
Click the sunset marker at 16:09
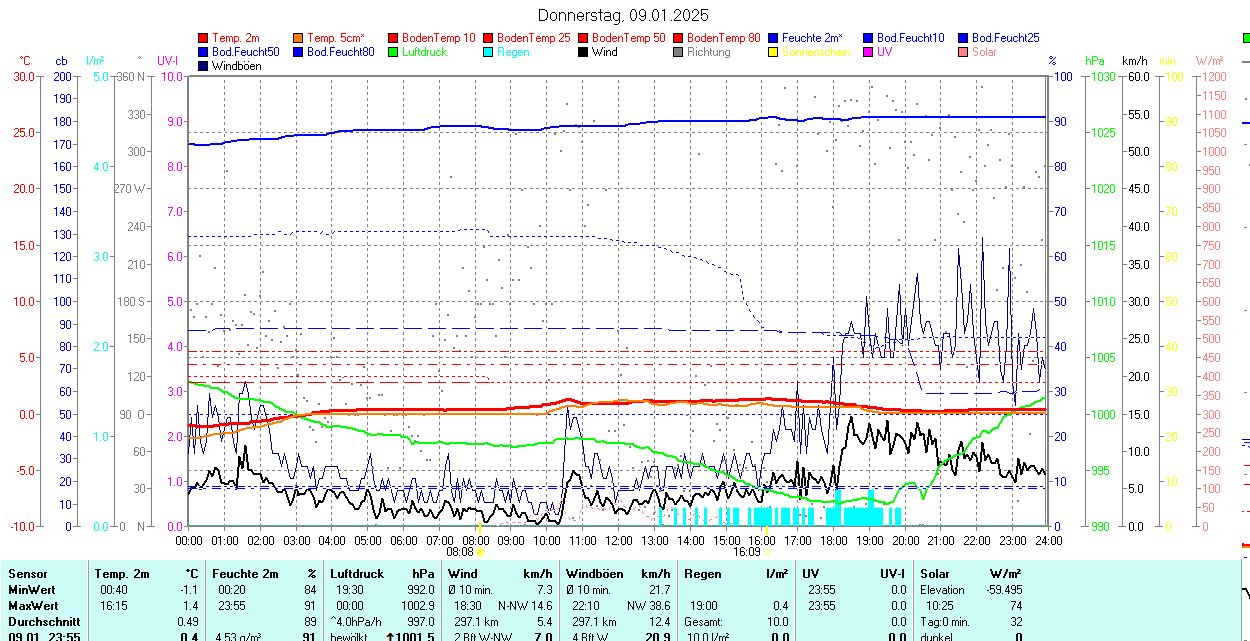tap(766, 551)
